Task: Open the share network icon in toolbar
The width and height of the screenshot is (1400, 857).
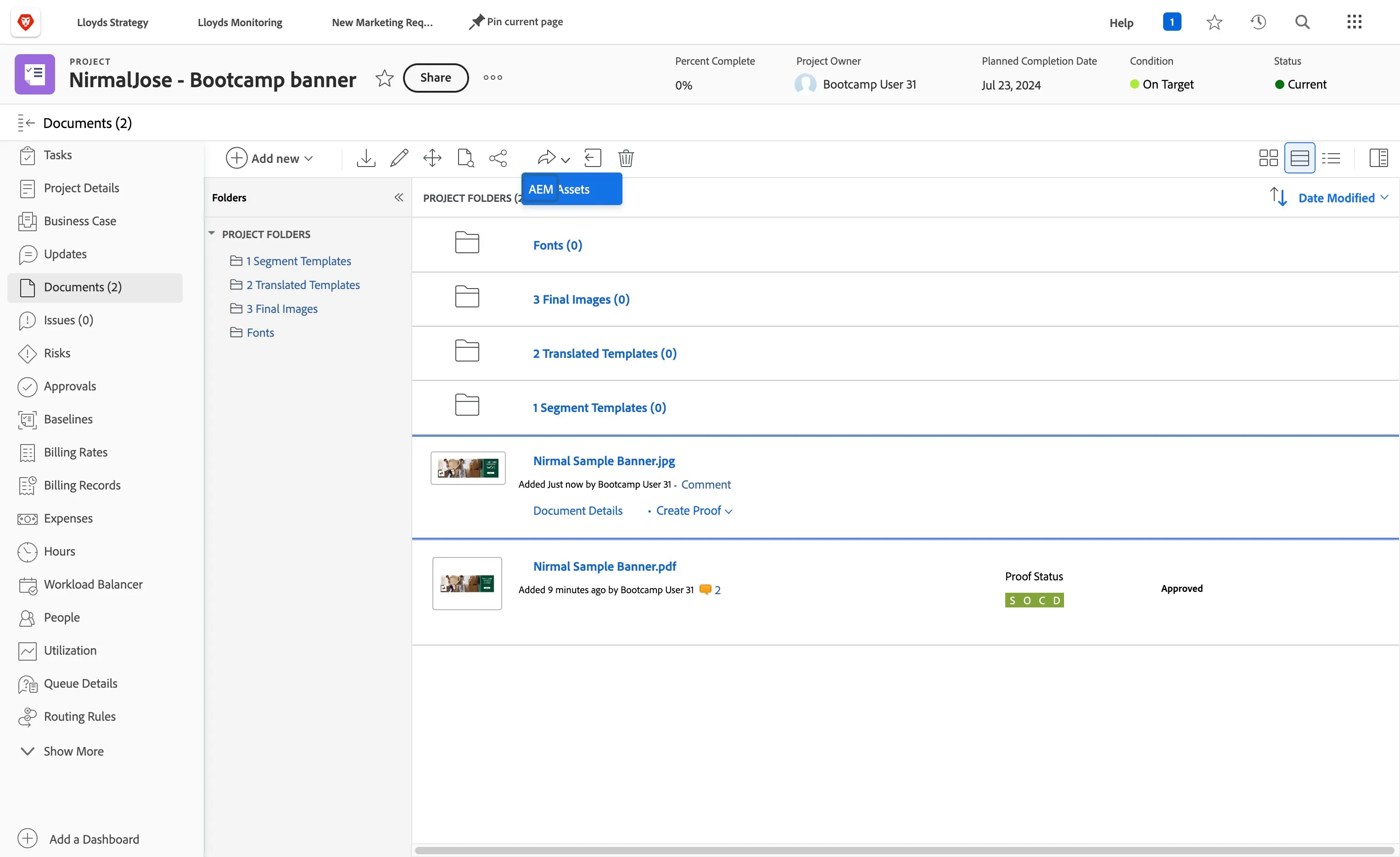Action: 498,158
